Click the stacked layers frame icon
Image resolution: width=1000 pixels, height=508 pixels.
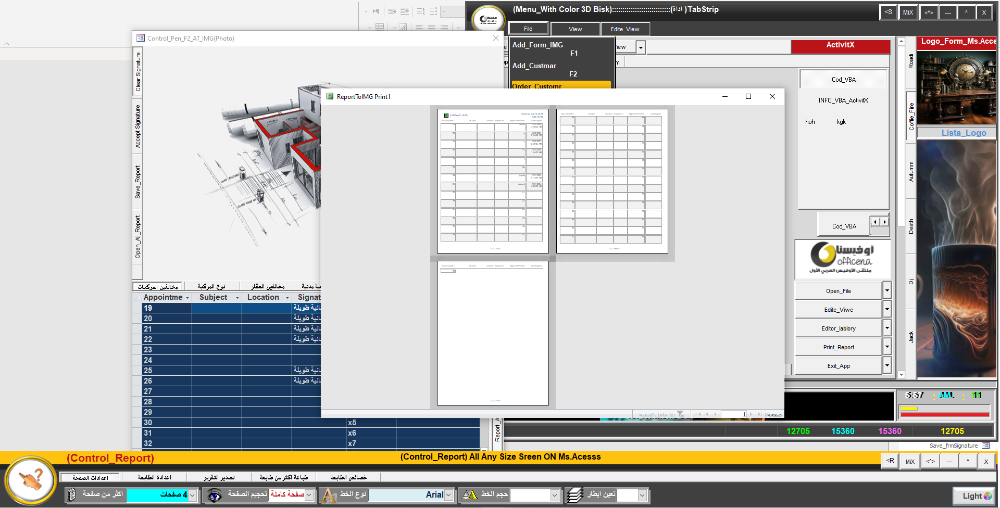pyautogui.click(x=573, y=495)
